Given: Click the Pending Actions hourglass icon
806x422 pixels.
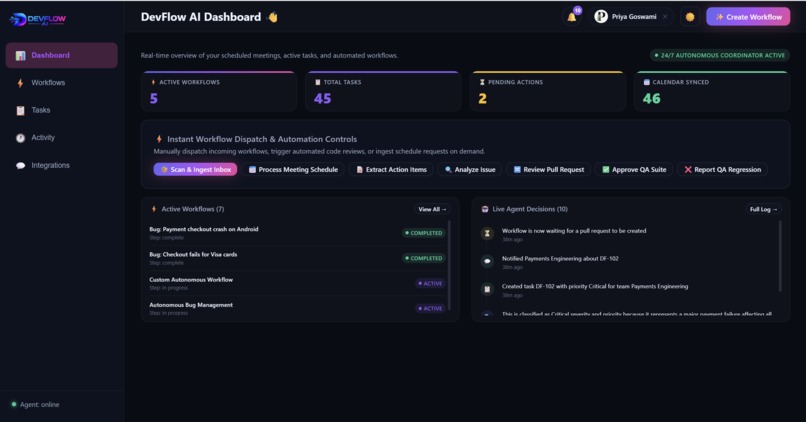Looking at the screenshot, I should coord(482,82).
